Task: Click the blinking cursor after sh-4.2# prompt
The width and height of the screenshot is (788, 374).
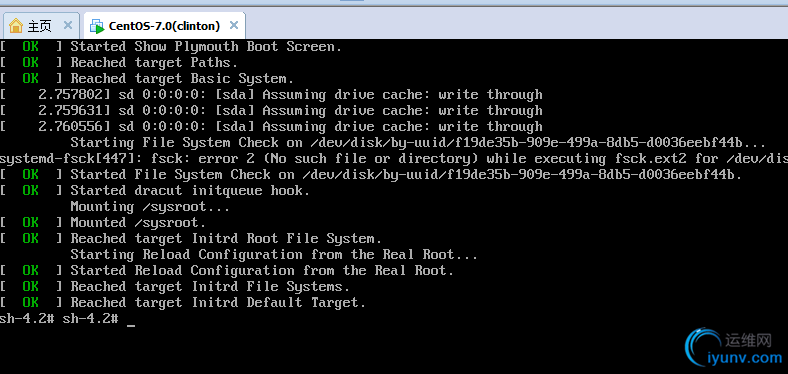Action: (131, 325)
